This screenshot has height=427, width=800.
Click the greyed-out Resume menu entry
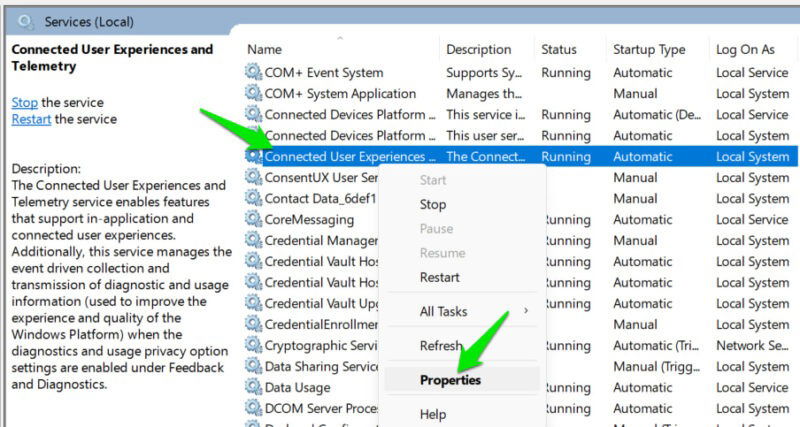tap(442, 253)
